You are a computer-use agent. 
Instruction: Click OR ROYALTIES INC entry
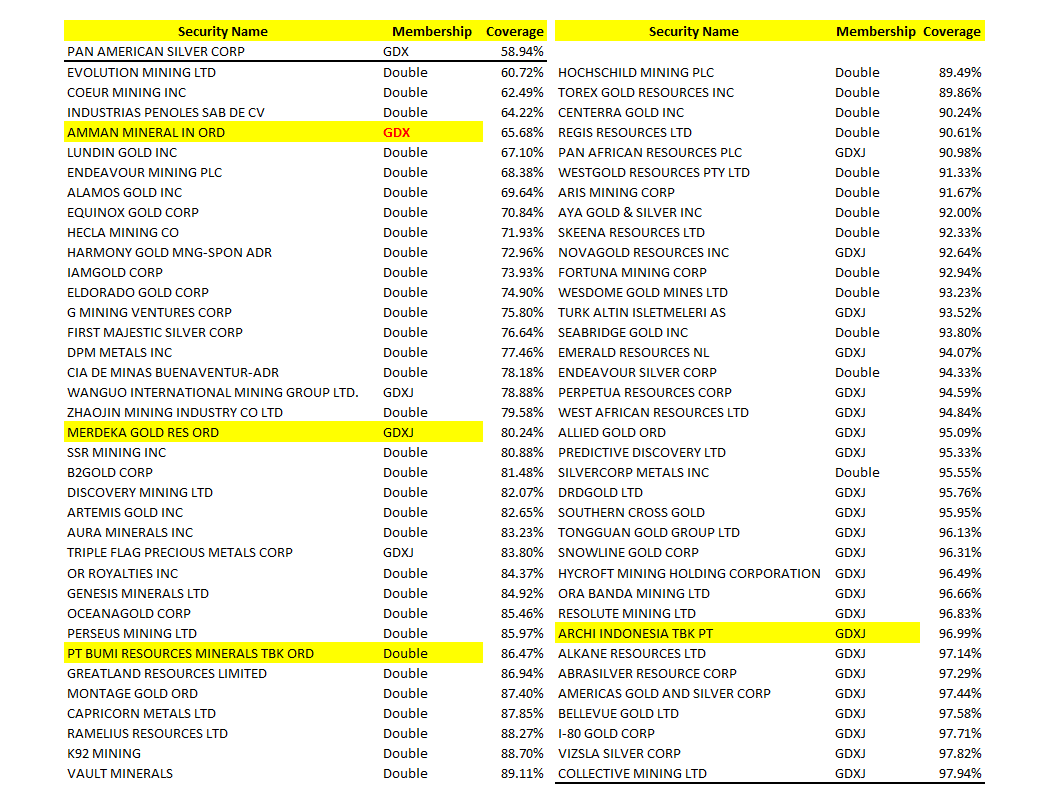pos(122,574)
